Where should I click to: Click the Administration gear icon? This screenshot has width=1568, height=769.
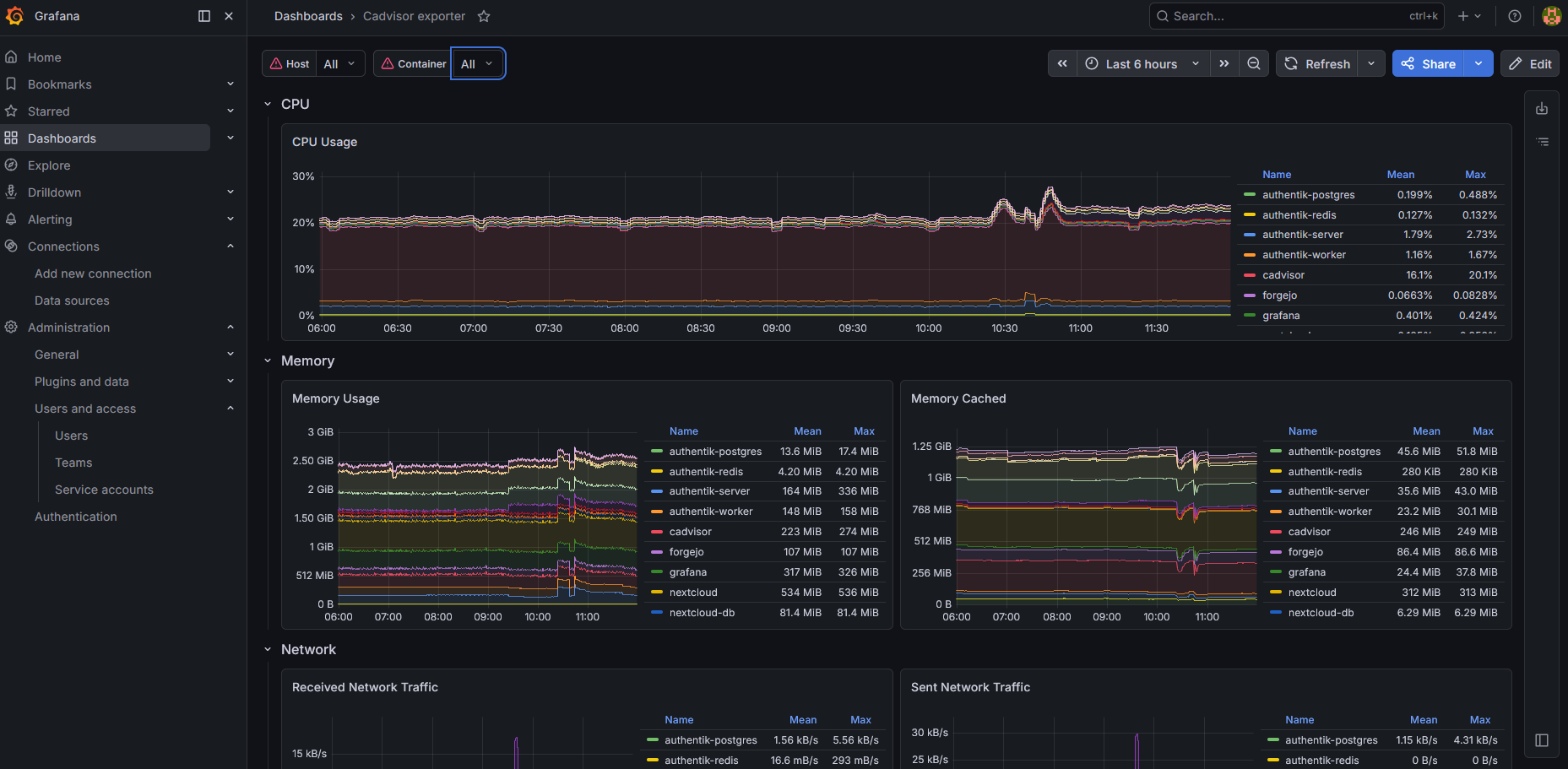point(11,328)
